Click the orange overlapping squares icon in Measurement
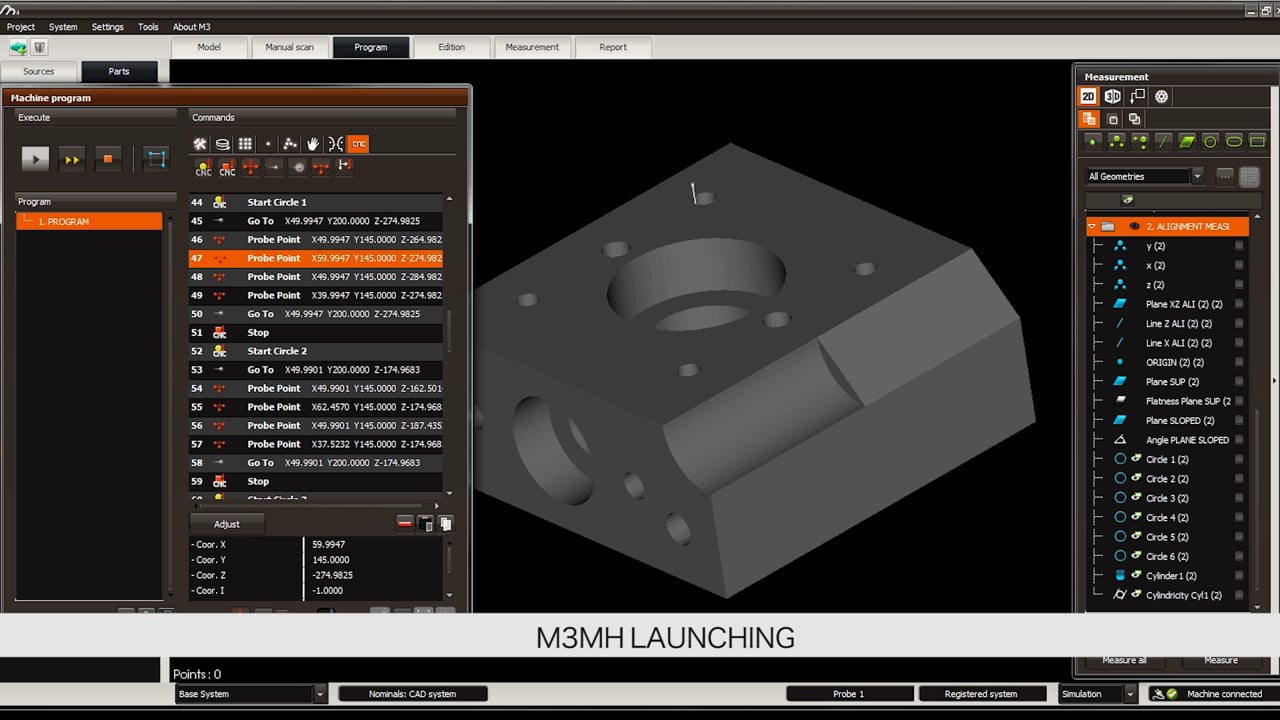 [1089, 119]
